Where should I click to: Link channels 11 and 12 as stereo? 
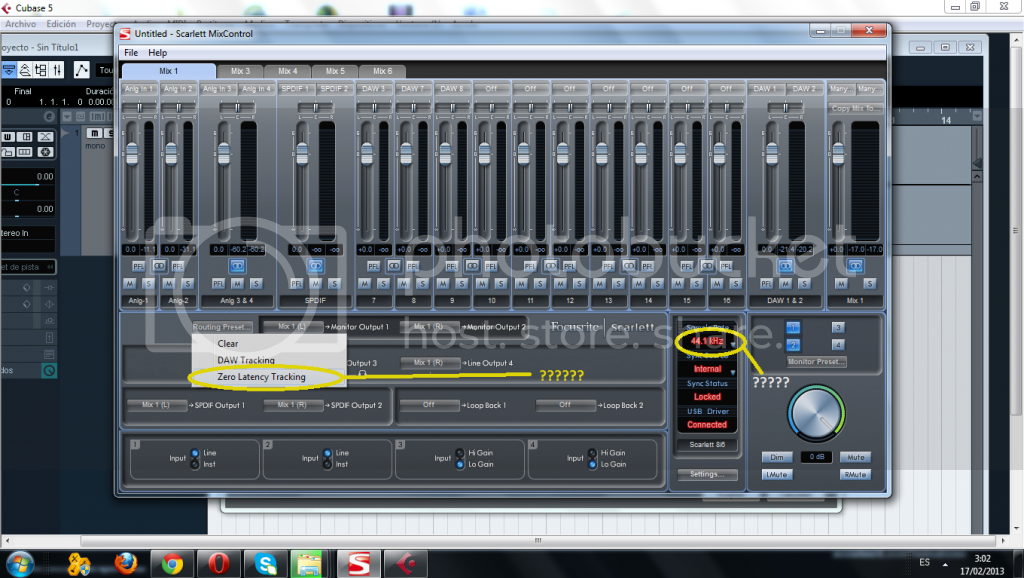(551, 266)
